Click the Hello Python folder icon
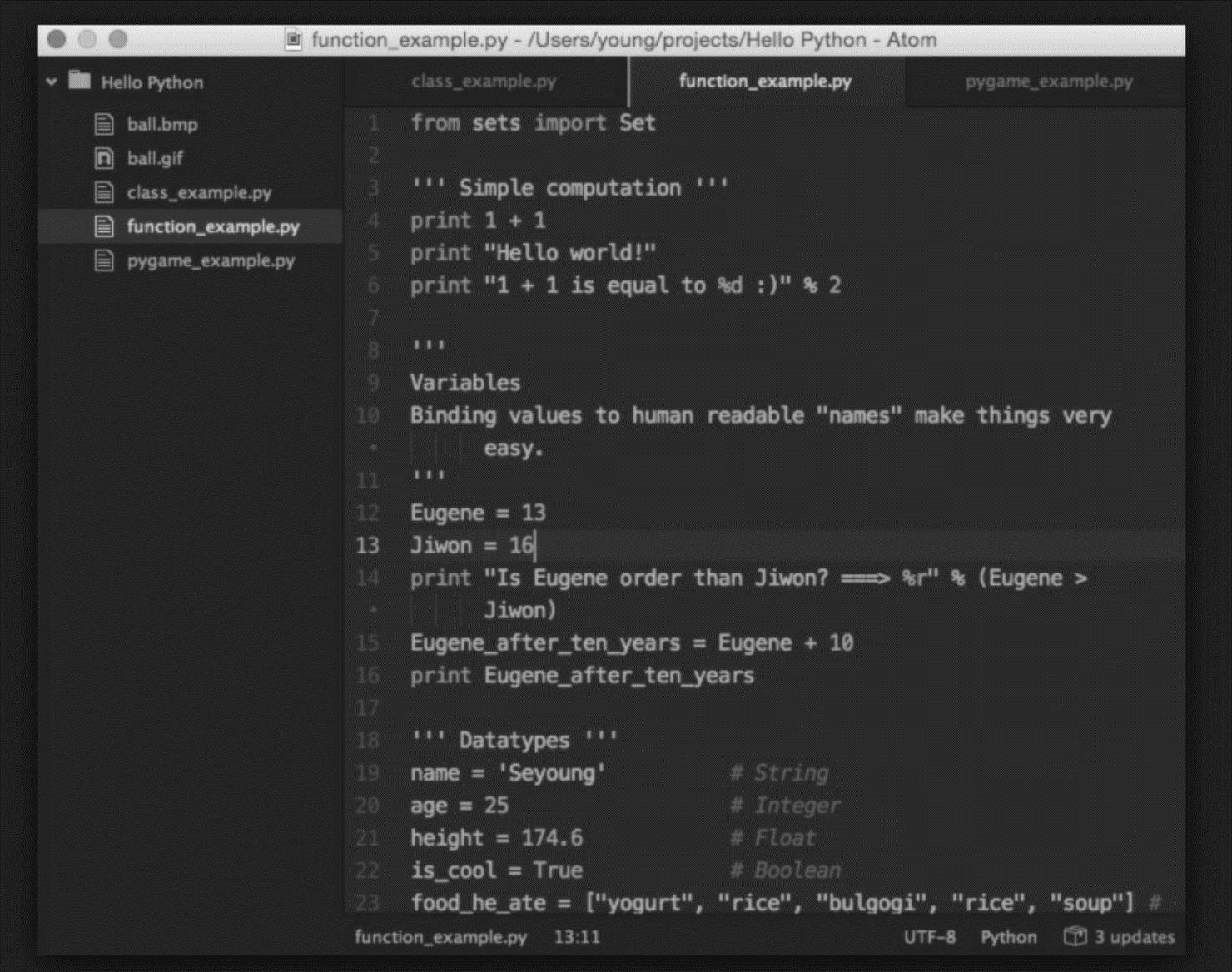This screenshot has width=1232, height=972. [x=79, y=80]
